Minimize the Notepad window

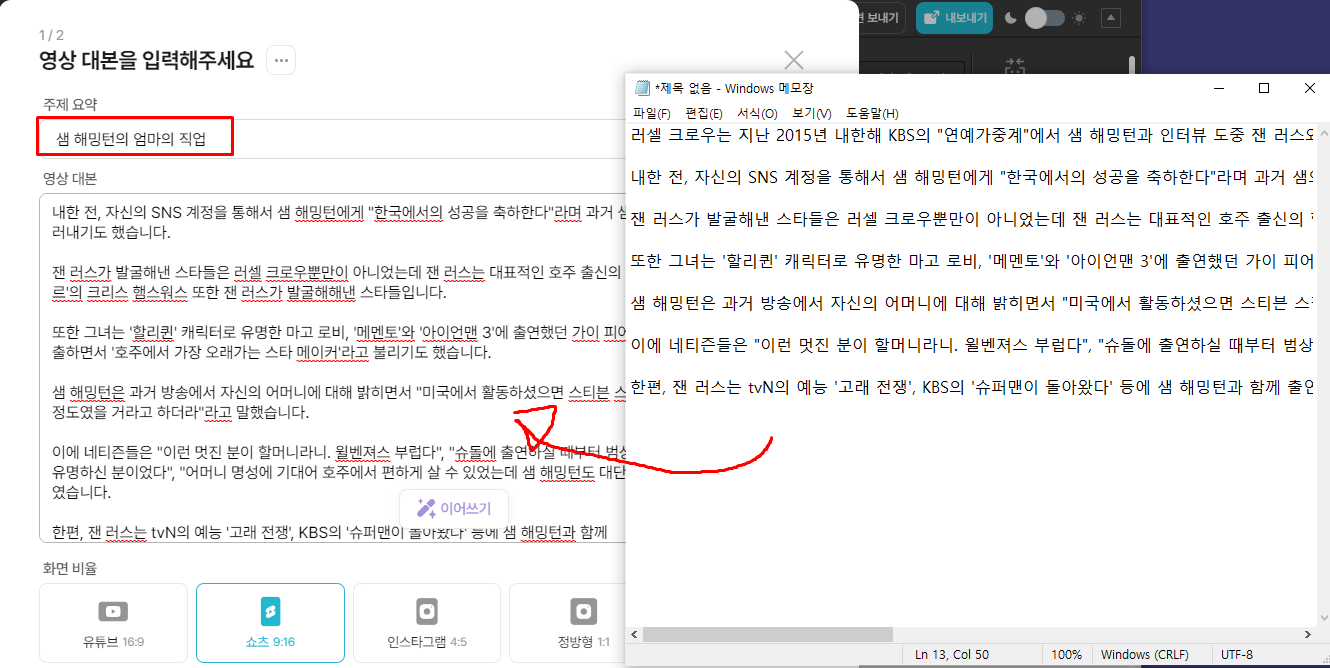point(1218,88)
